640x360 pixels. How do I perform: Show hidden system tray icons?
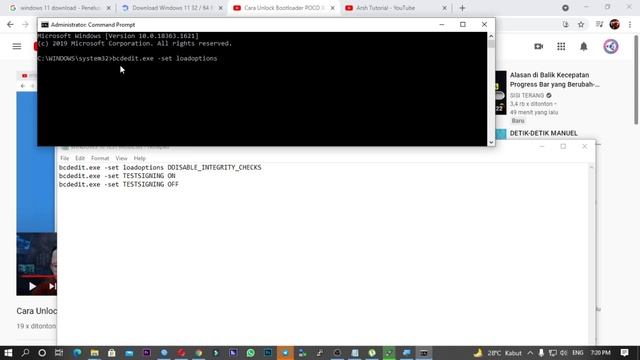tap(530, 353)
